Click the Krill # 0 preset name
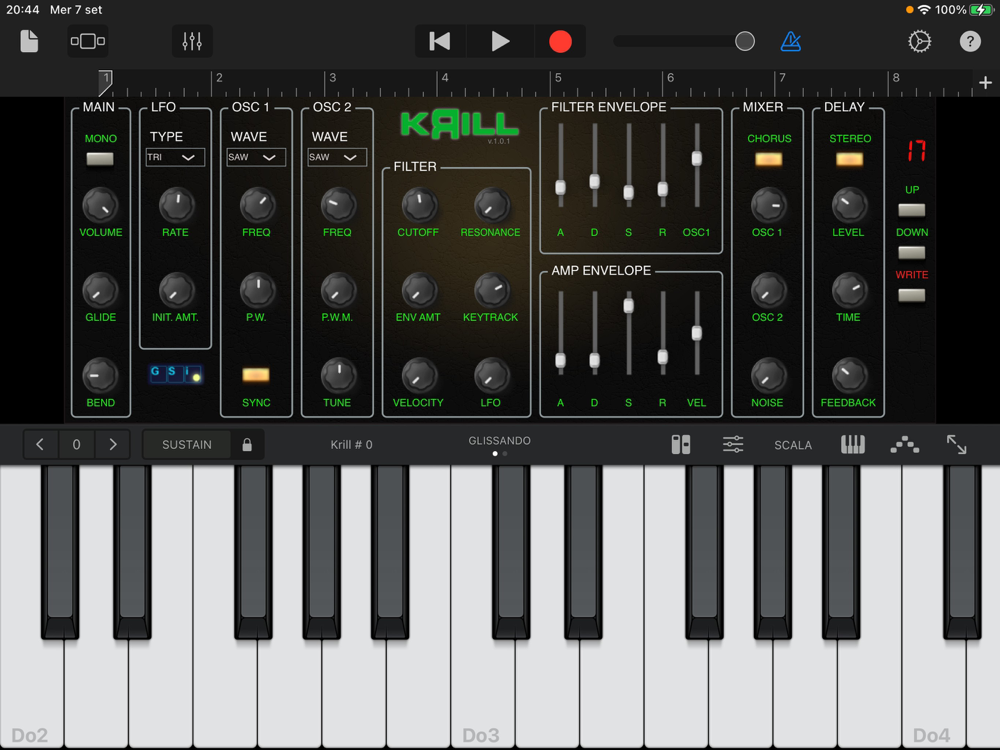Viewport: 1000px width, 750px height. click(351, 445)
